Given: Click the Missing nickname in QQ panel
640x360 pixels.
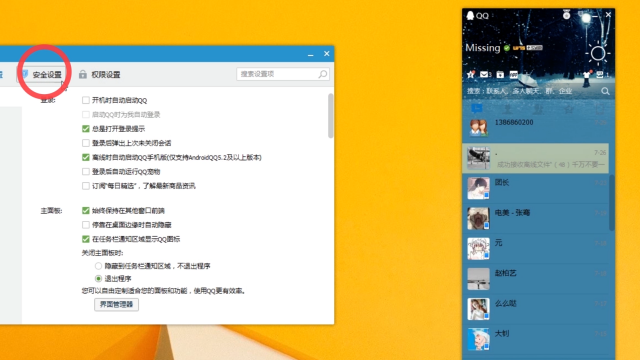Looking at the screenshot, I should (x=483, y=48).
